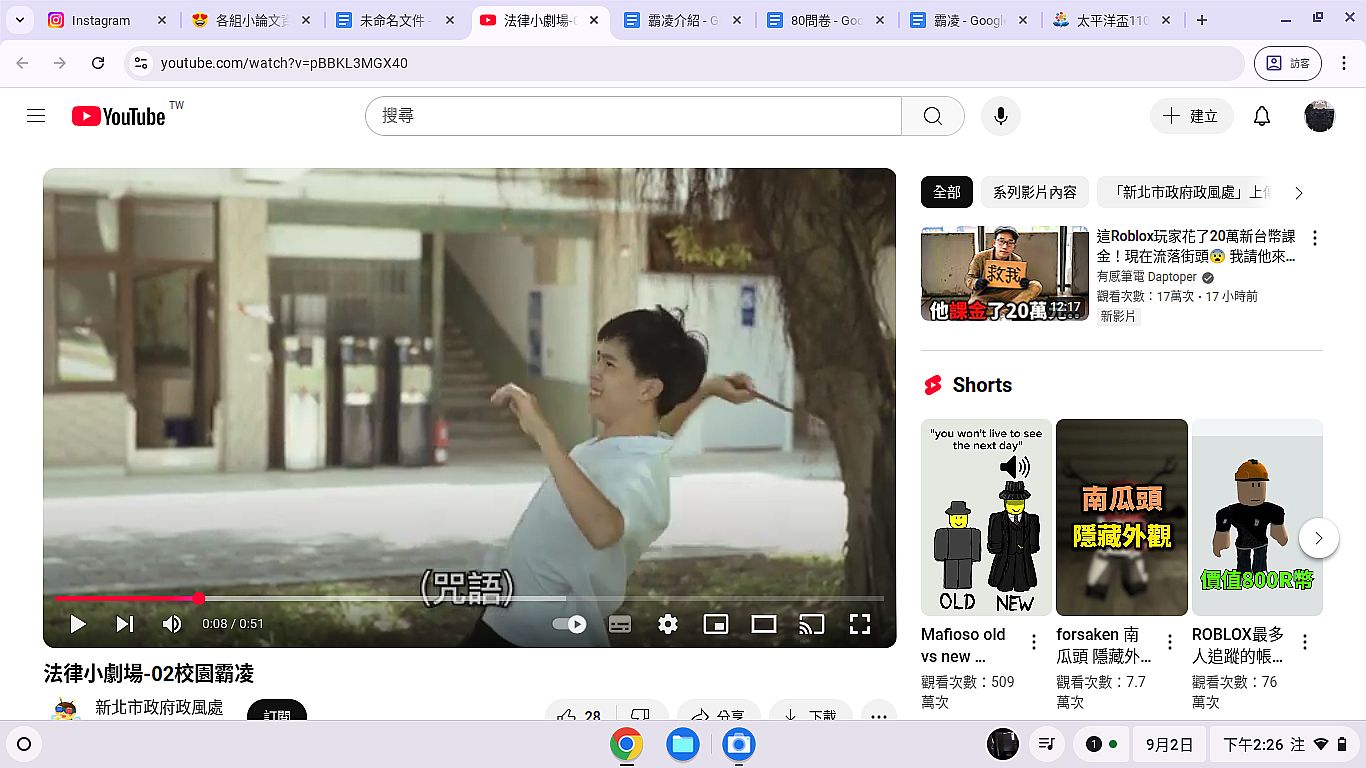Cast video to a TV
This screenshot has height=768, width=1366.
(811, 624)
